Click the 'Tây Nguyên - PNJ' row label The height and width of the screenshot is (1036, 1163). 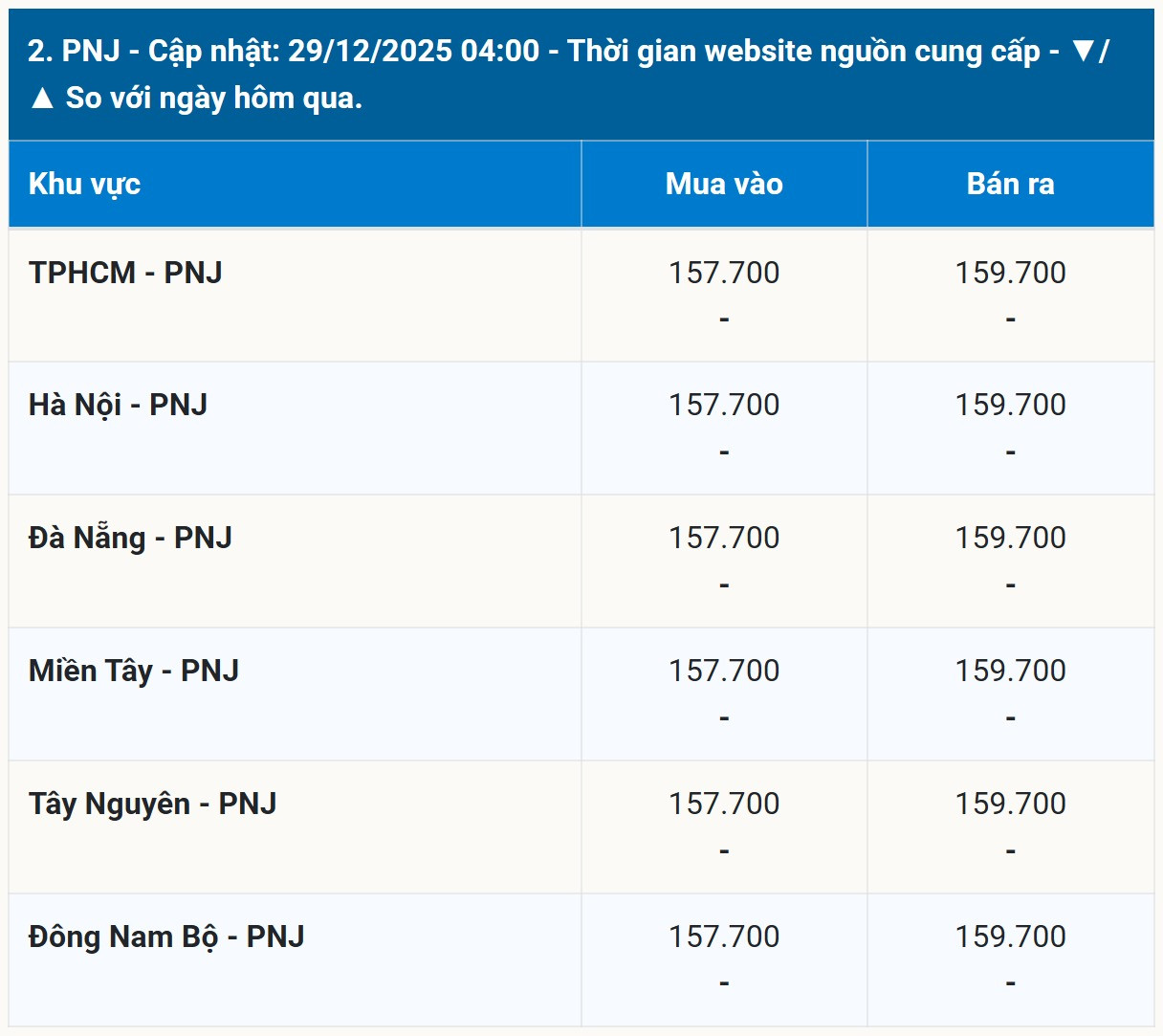click(152, 804)
